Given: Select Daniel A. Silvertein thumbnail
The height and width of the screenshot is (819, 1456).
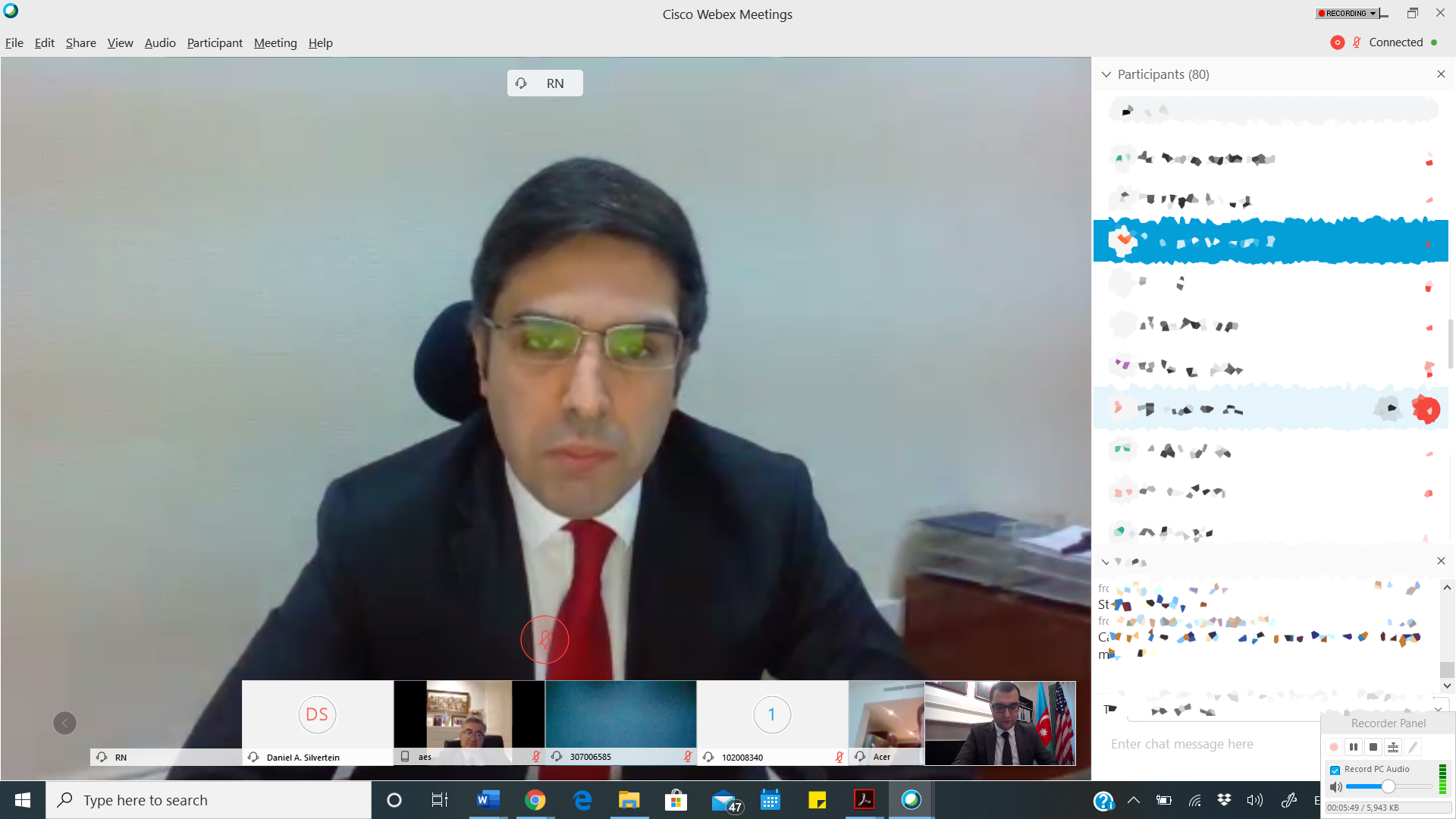Looking at the screenshot, I should [317, 723].
